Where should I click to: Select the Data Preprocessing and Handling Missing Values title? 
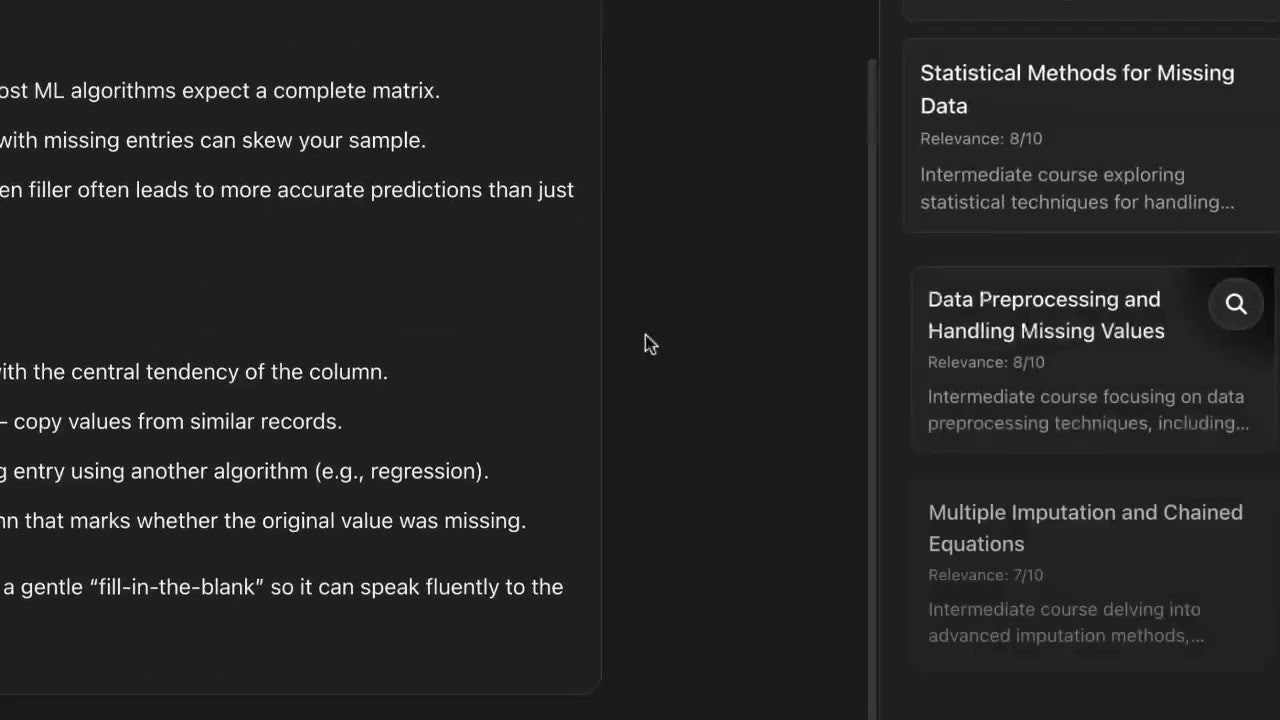(x=1045, y=315)
